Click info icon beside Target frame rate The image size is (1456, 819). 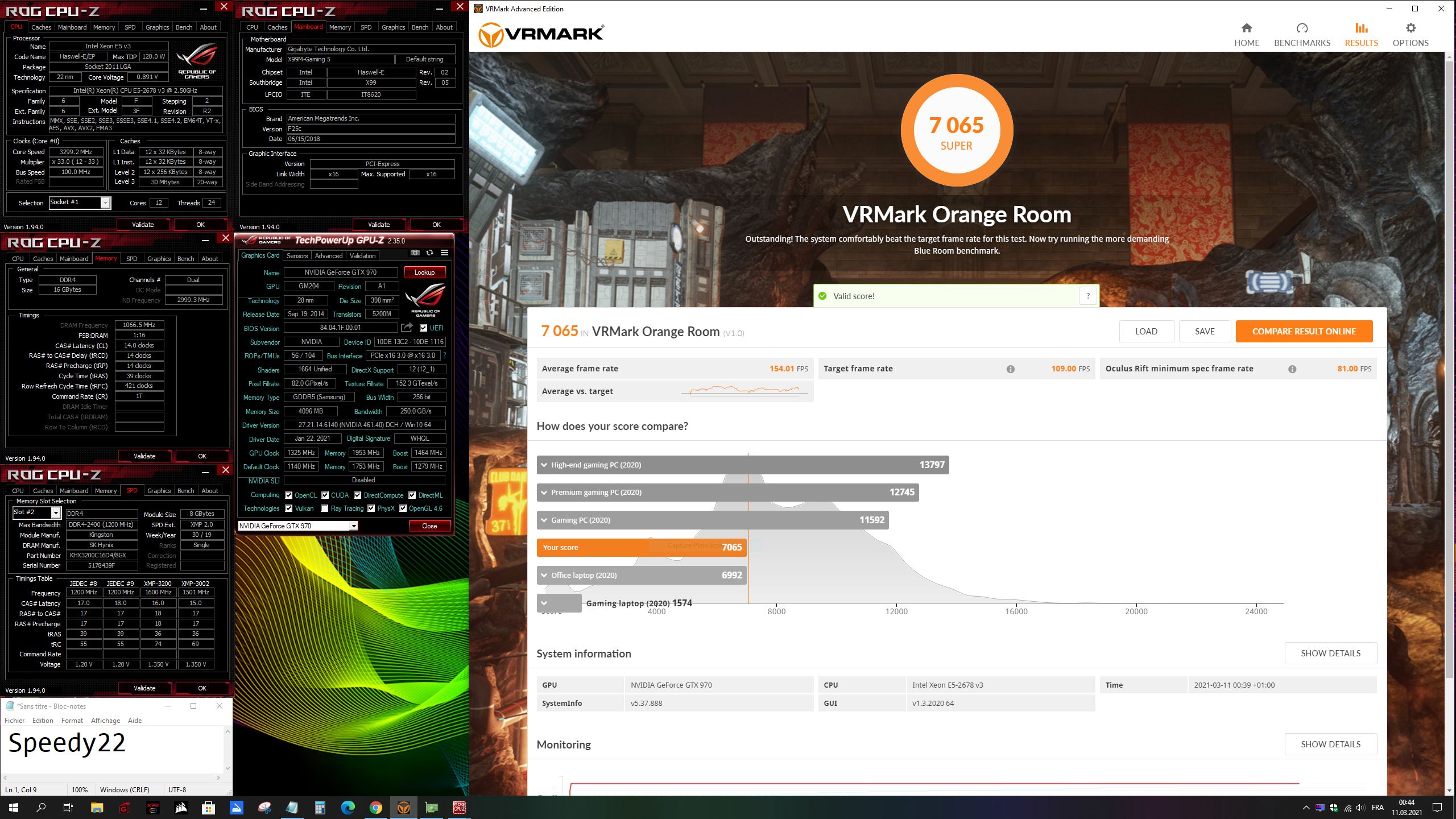(1010, 369)
